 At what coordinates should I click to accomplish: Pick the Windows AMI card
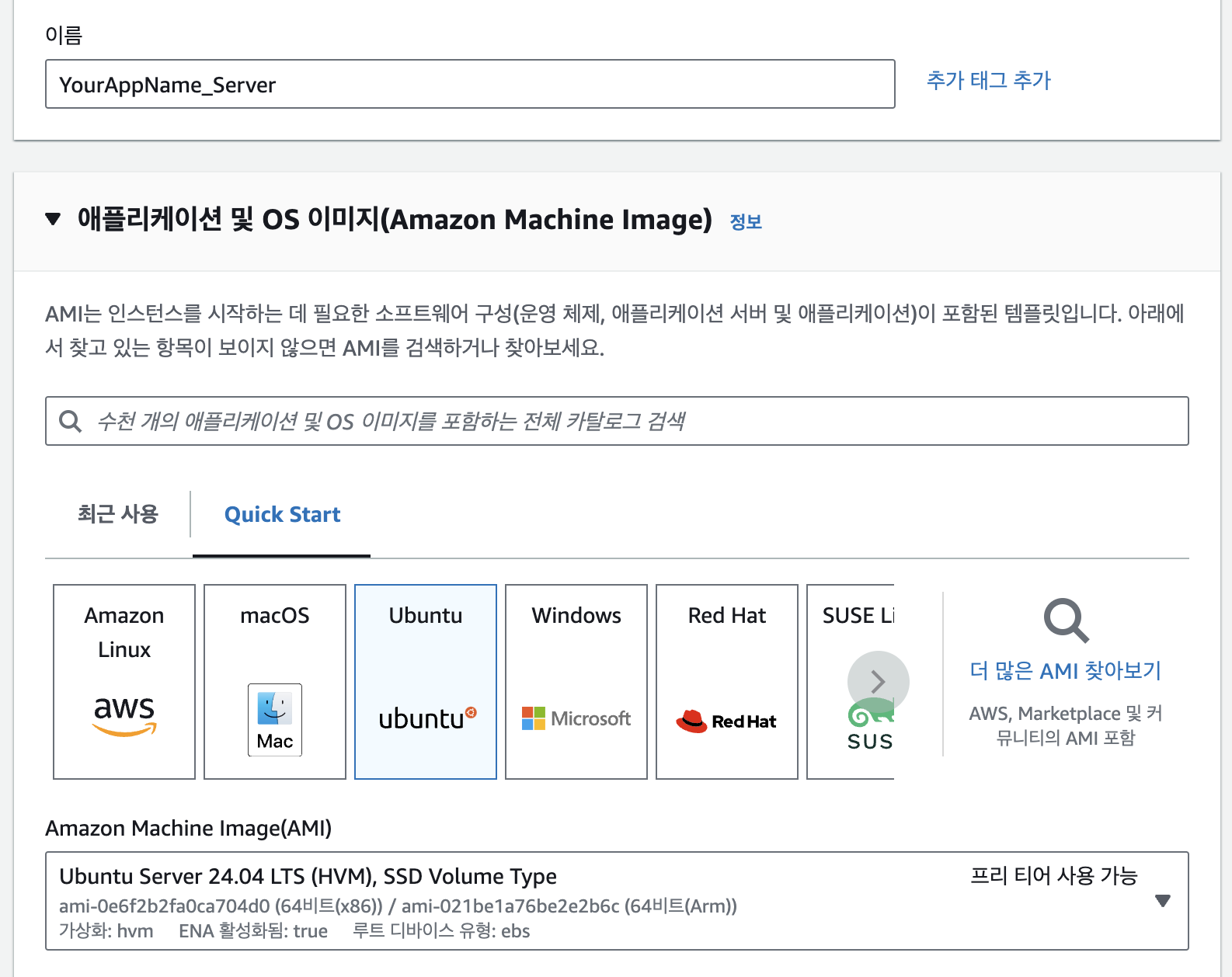click(576, 681)
